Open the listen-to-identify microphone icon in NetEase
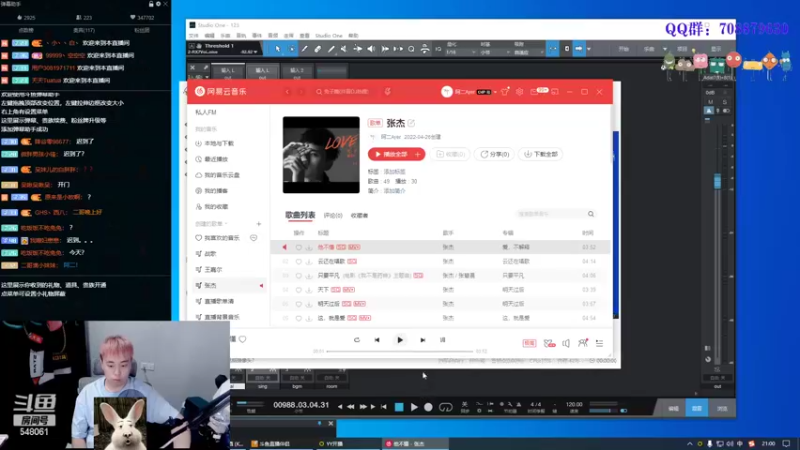The height and width of the screenshot is (450, 800). [388, 92]
